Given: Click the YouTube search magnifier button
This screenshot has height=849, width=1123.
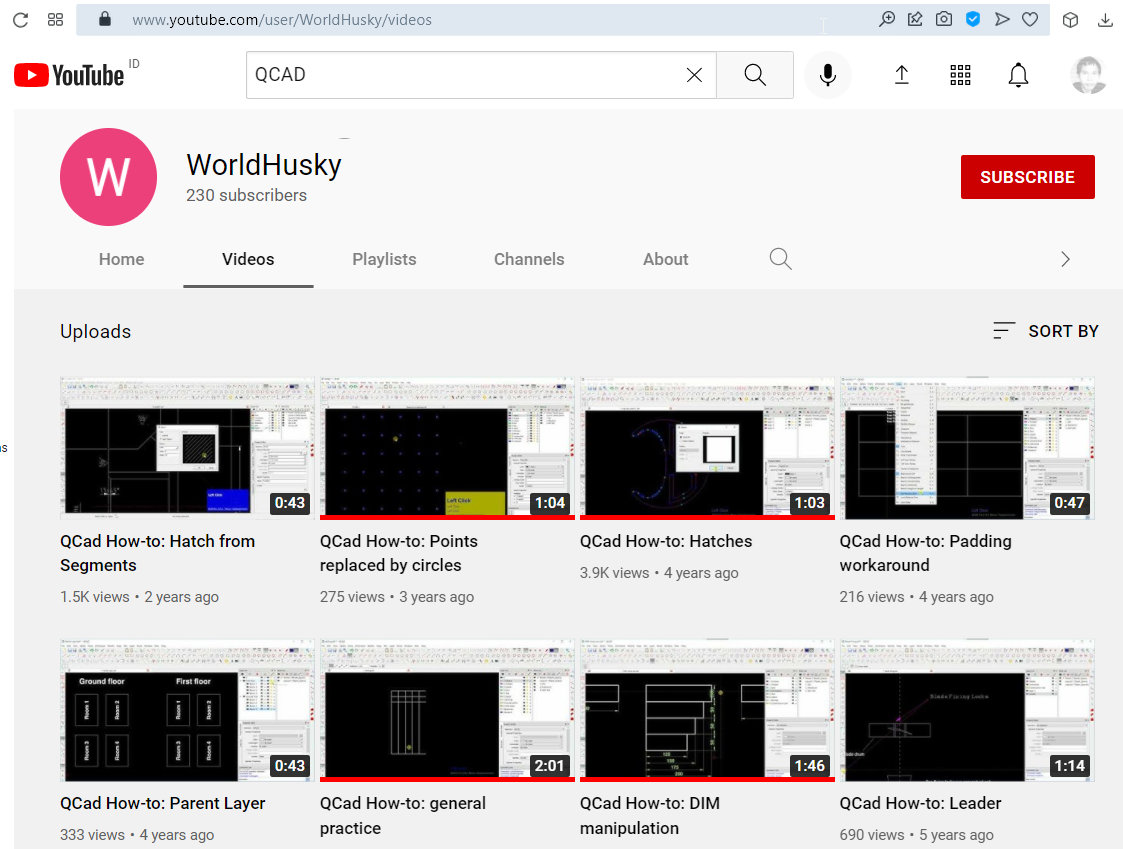Looking at the screenshot, I should coord(755,75).
